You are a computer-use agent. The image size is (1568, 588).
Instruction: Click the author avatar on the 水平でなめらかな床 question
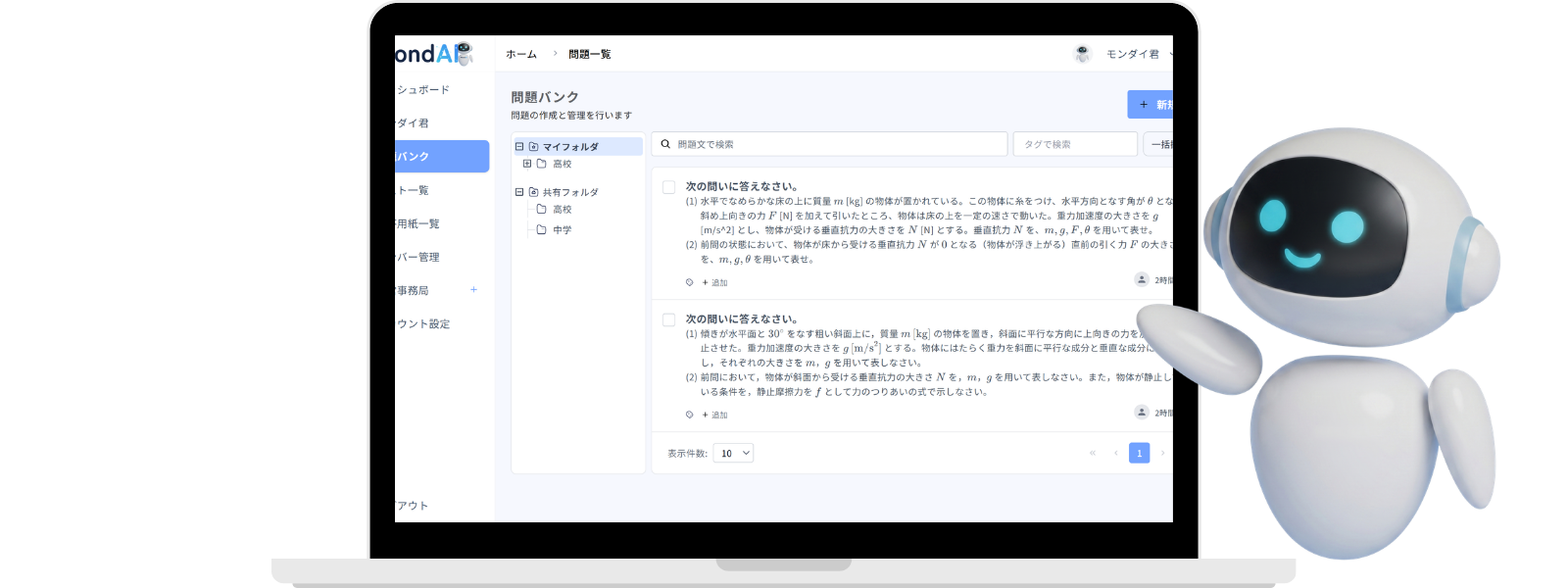1142,279
